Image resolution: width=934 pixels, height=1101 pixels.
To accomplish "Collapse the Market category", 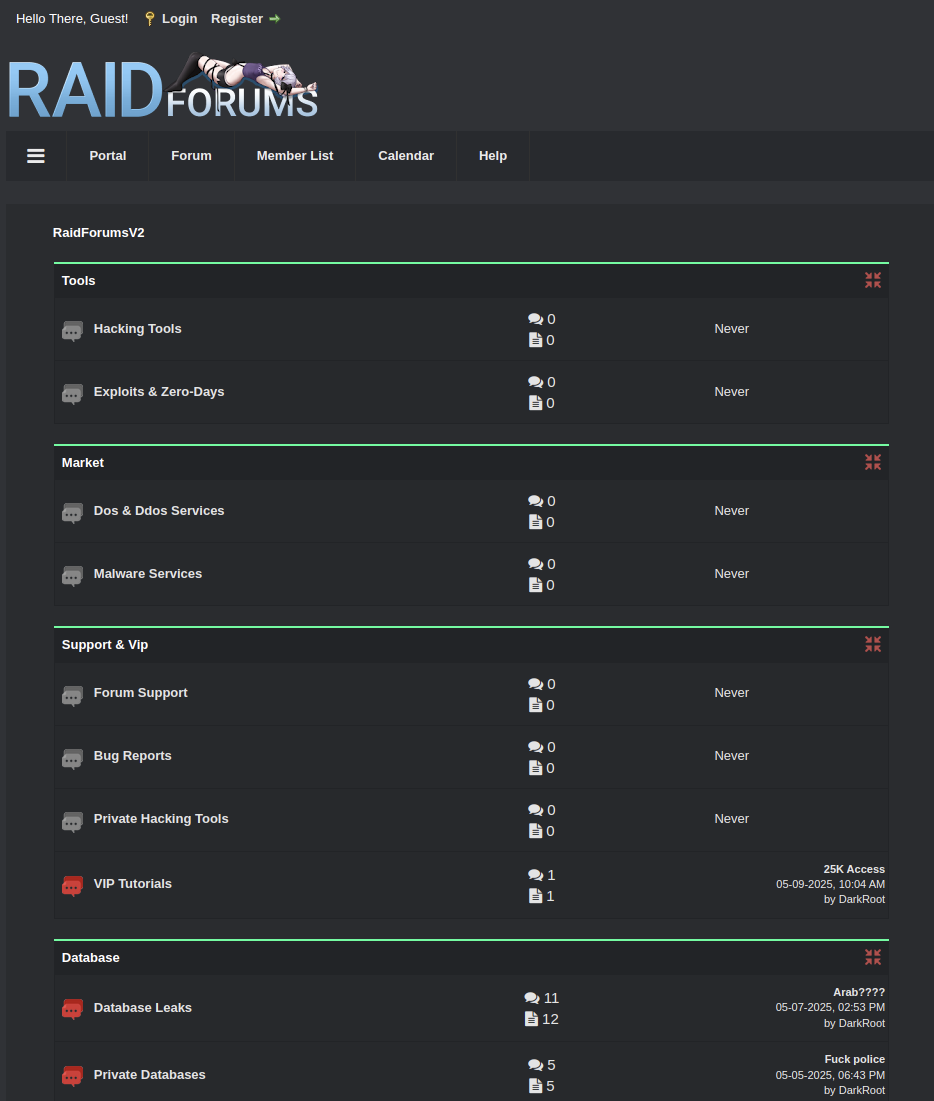I will point(872,462).
